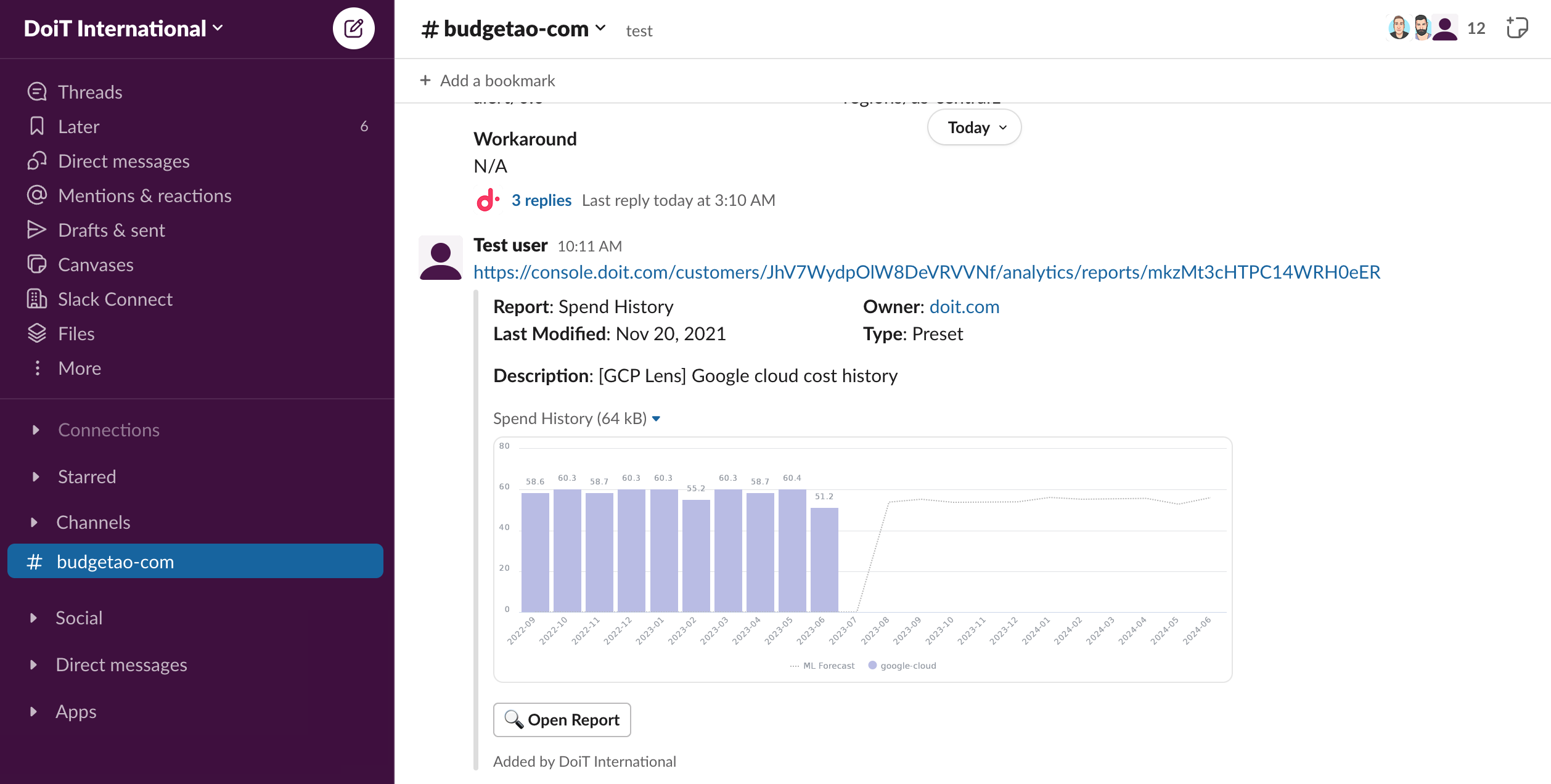Screen dimensions: 1551x784
Task: Open channel details via budgetao-com header chevron
Action: [x=600, y=28]
